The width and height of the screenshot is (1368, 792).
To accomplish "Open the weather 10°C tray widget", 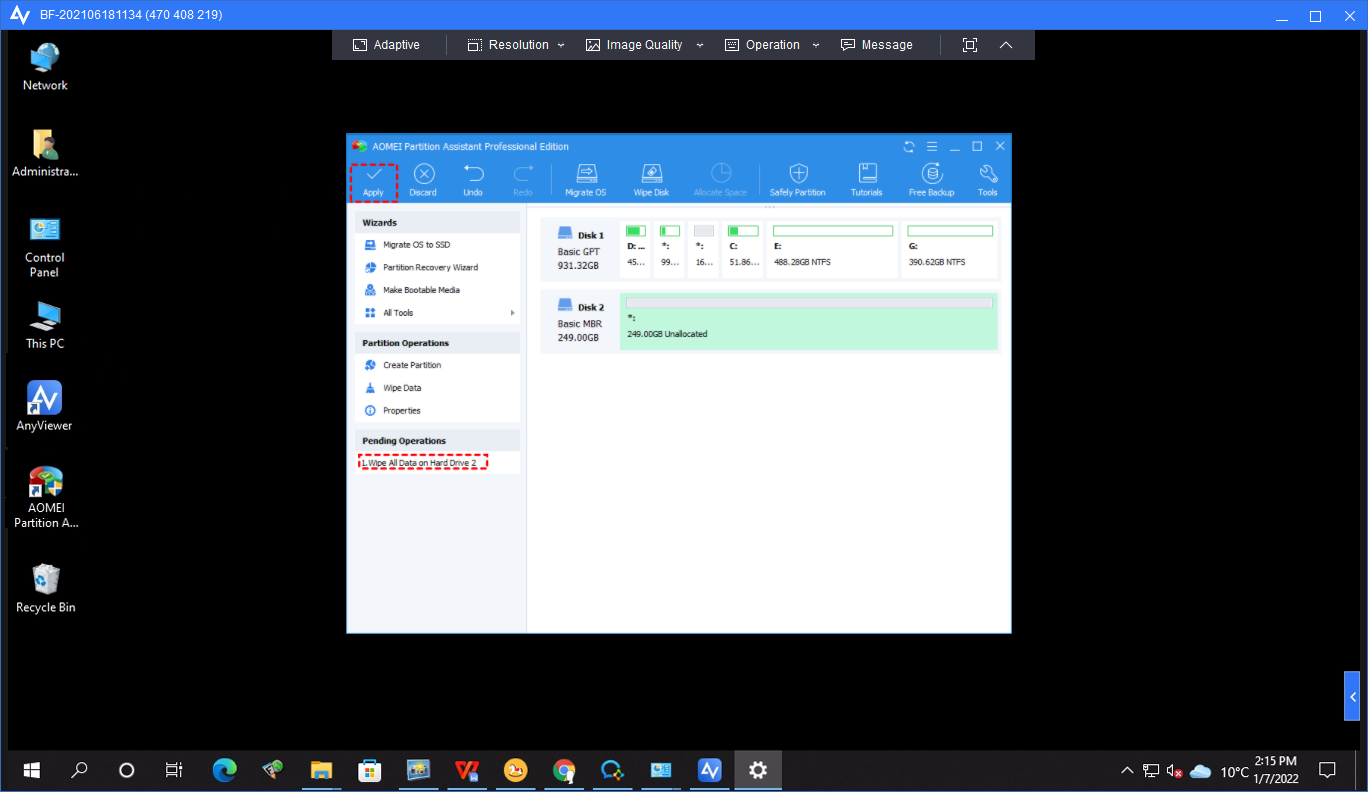I will 1220,771.
